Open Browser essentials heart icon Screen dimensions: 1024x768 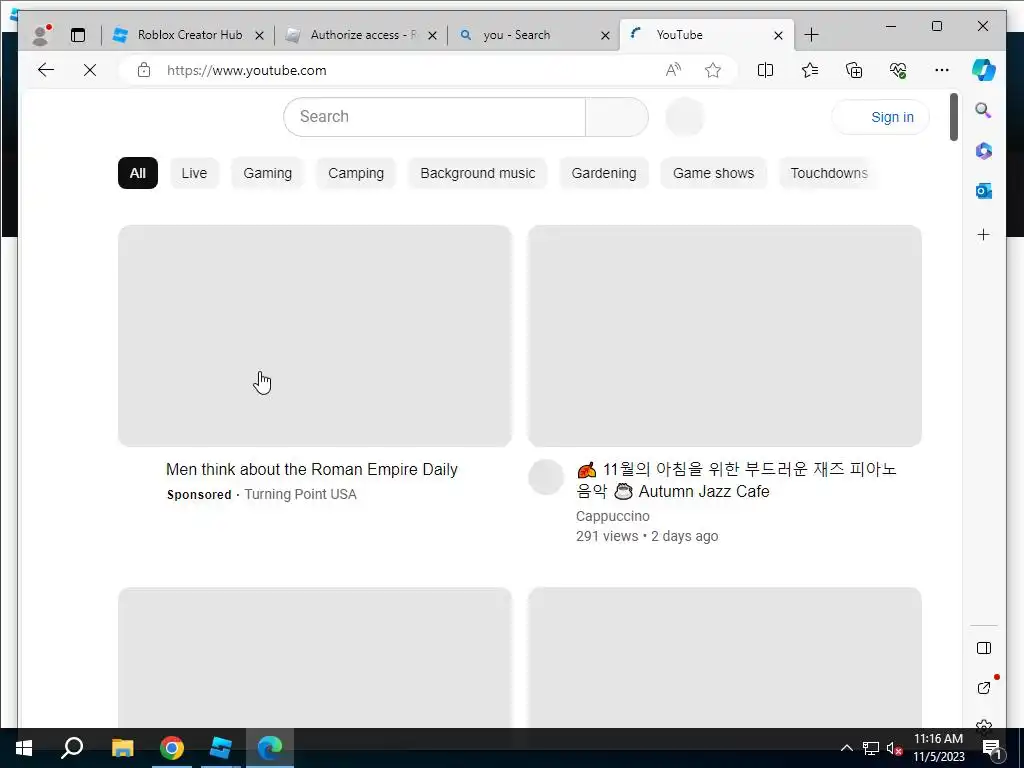point(898,70)
